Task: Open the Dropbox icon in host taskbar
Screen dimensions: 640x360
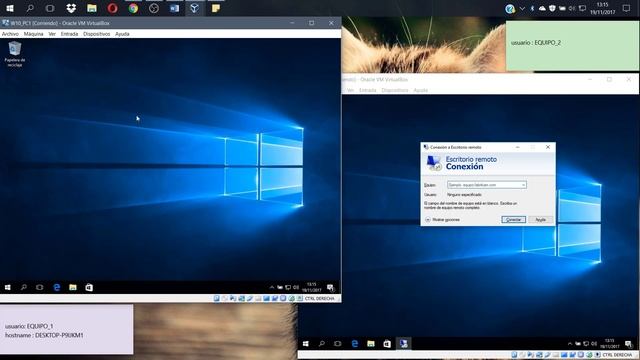Action: point(71,8)
